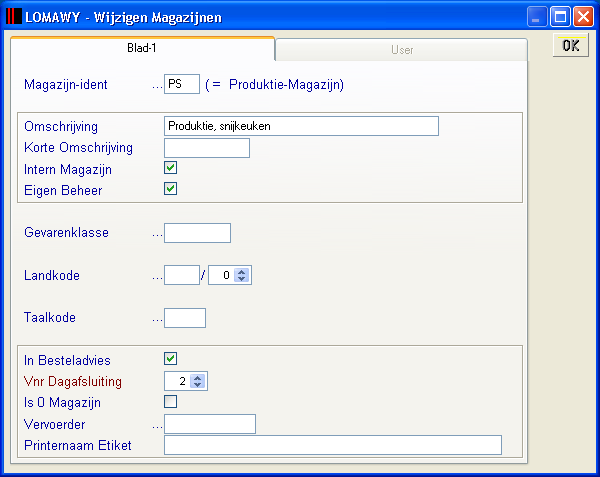Toggle In Besteladvies checkbox

tap(170, 358)
